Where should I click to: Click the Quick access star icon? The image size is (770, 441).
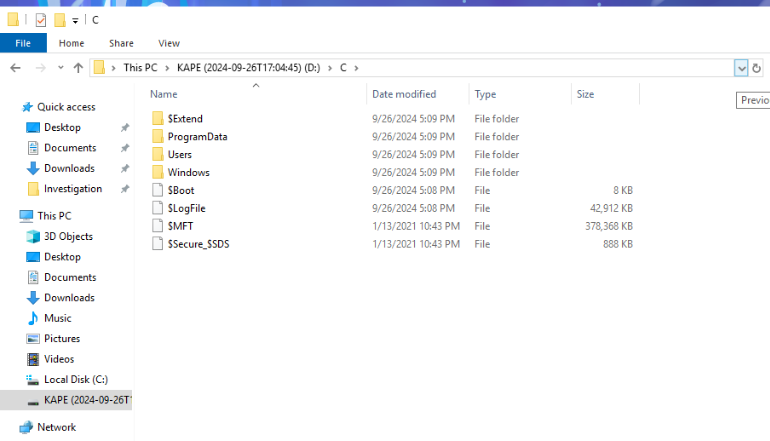click(28, 107)
